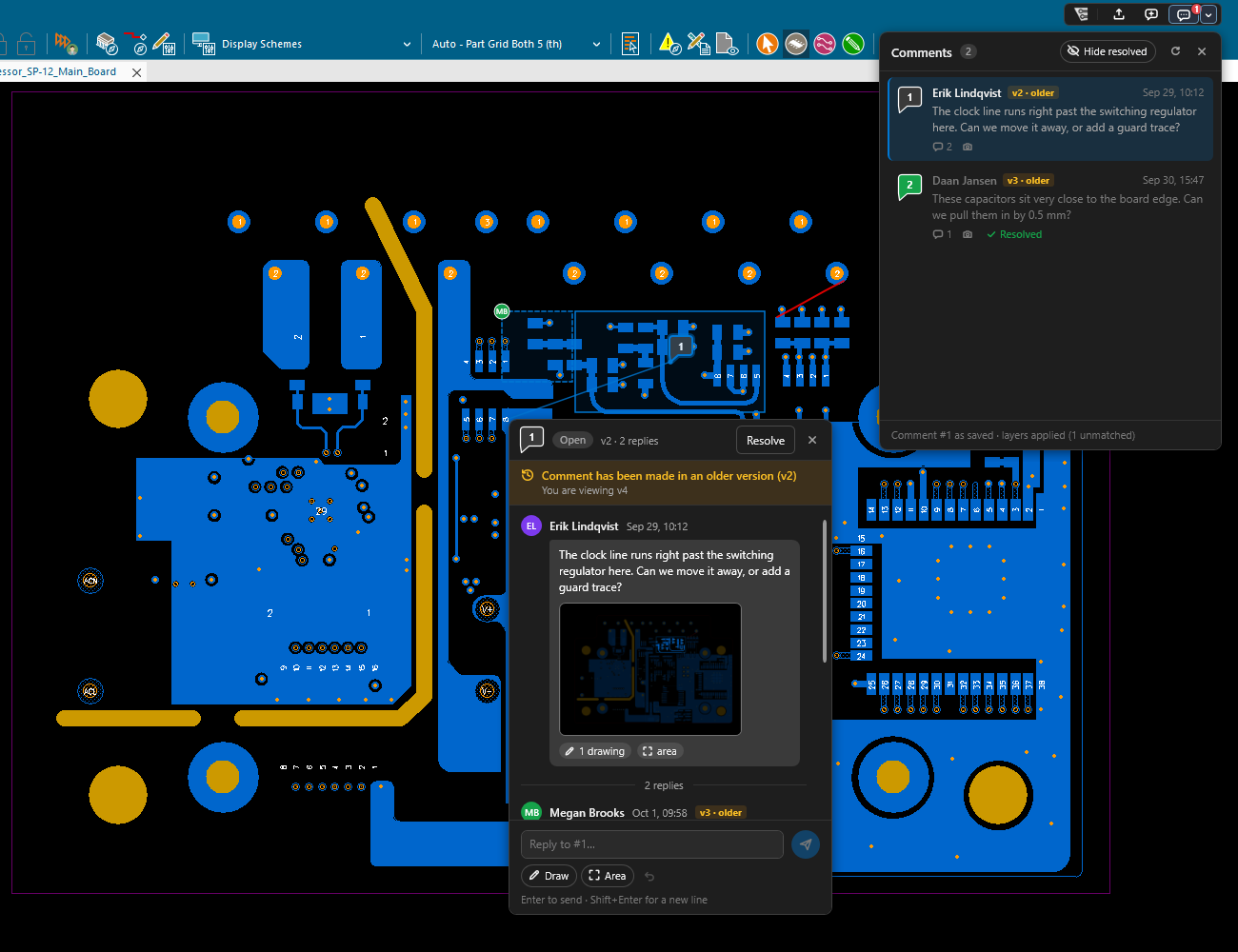Click the camera icon under Daan's comment
The height and width of the screenshot is (952, 1238).
968,234
